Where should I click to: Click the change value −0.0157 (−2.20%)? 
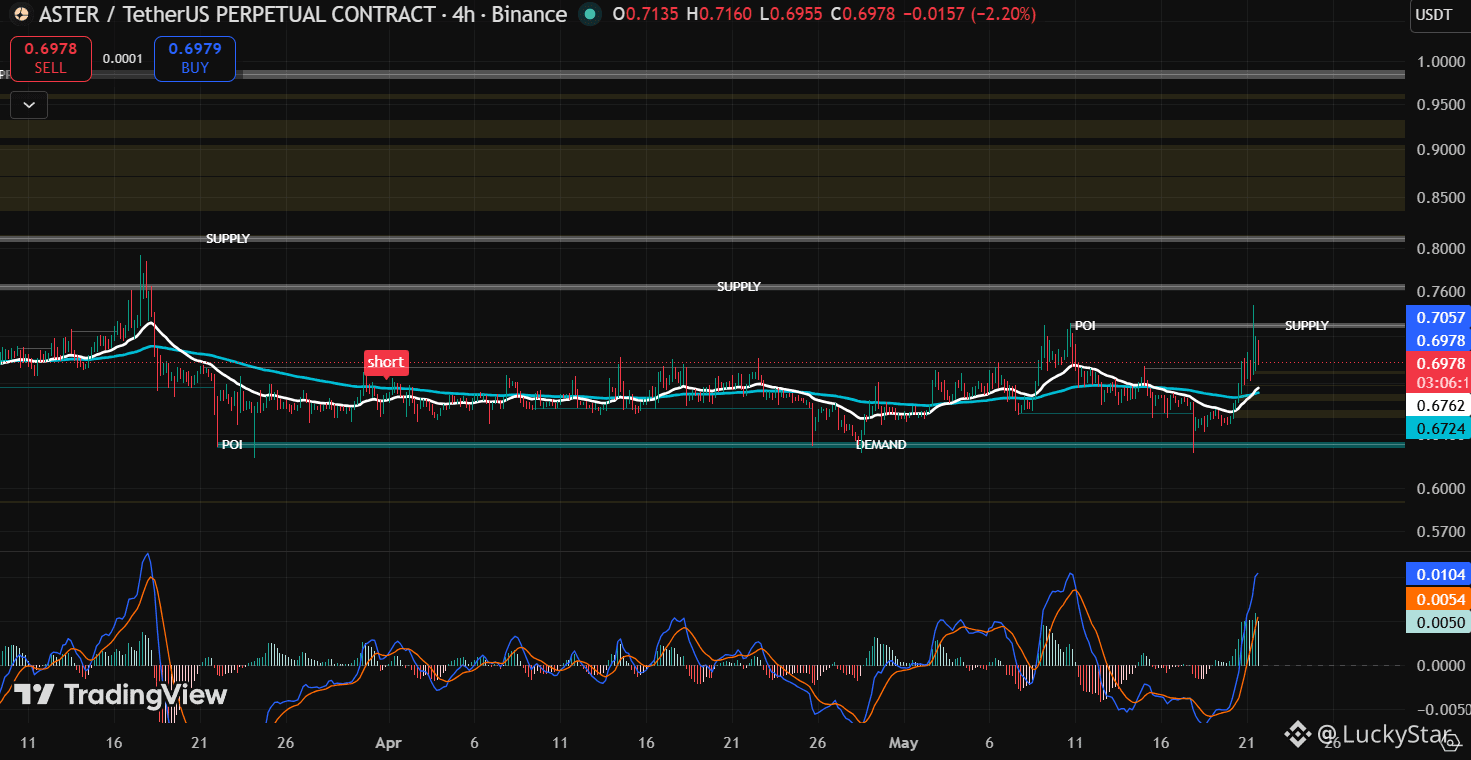pos(969,14)
